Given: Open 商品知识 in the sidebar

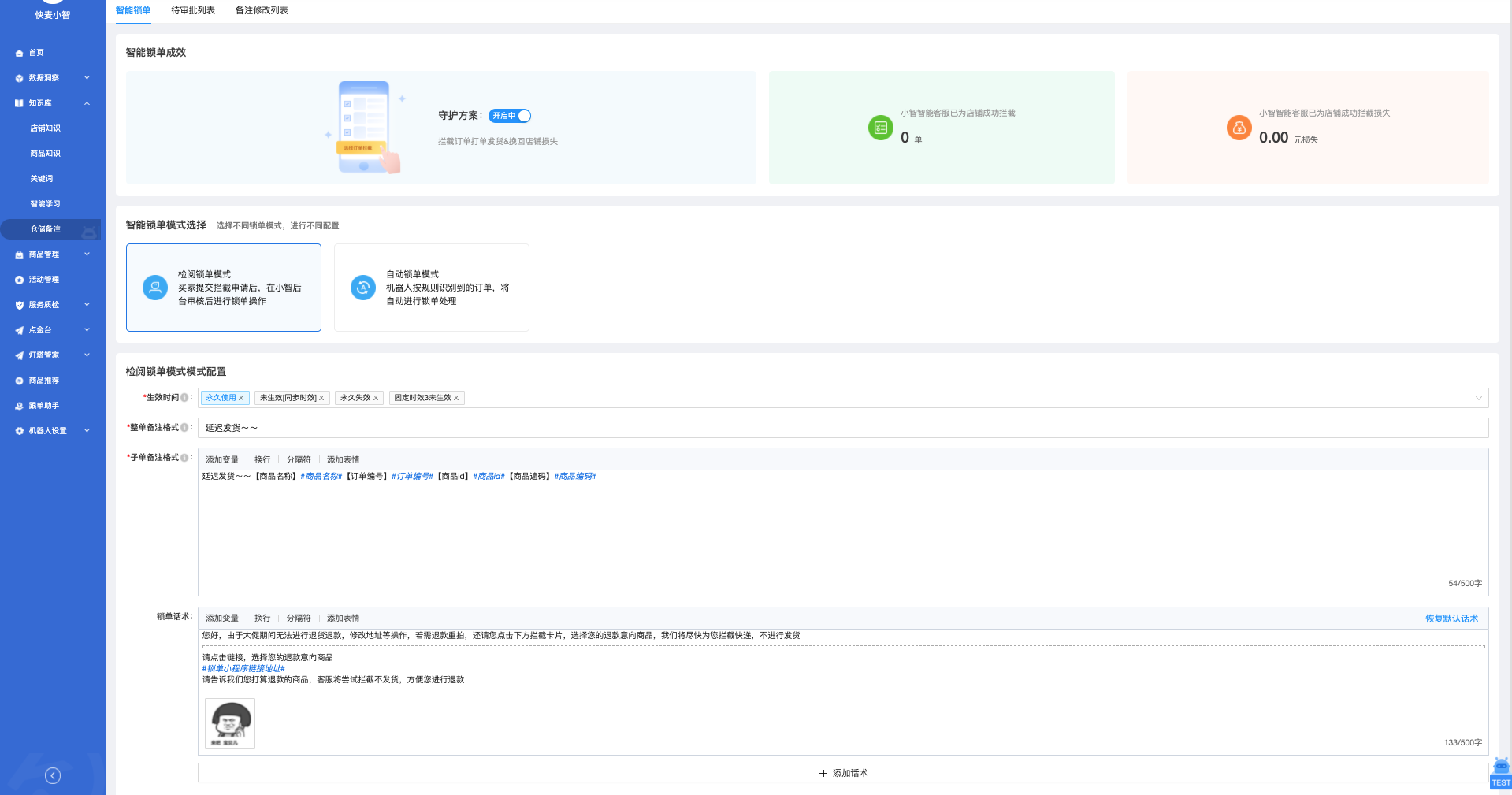Looking at the screenshot, I should coord(45,154).
